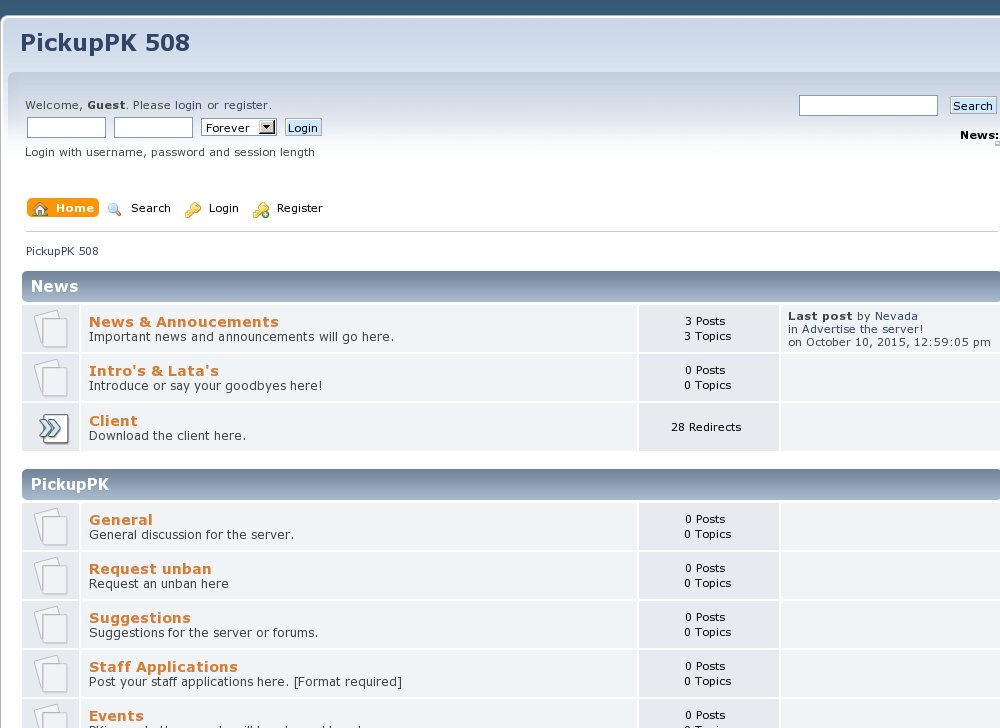The width and height of the screenshot is (1000, 728).
Task: Focus the search text box
Action: [868, 106]
